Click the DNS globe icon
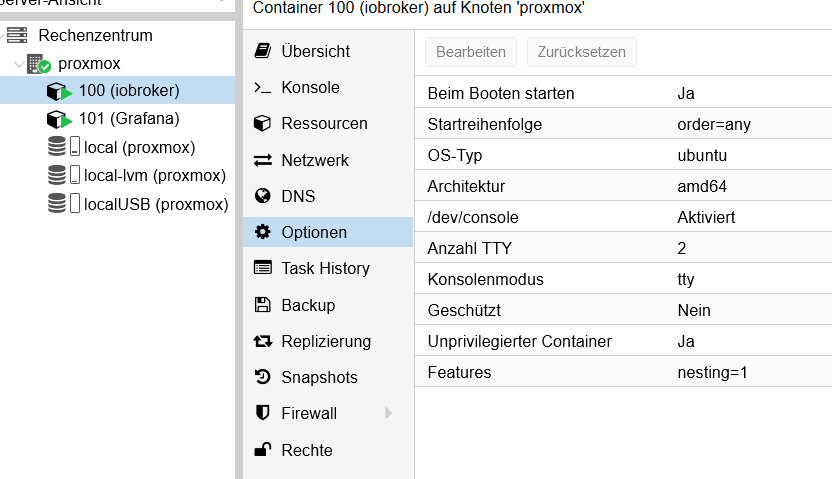Viewport: 832px width, 479px height. [x=263, y=196]
